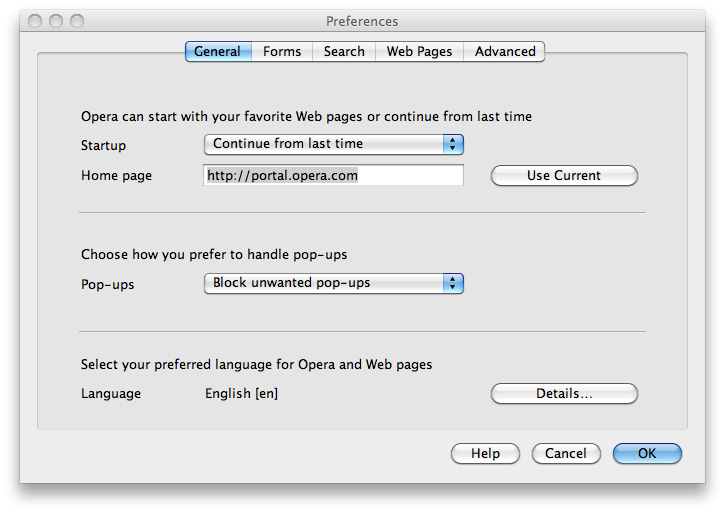Click the Help button
The height and width of the screenshot is (513, 725).
(x=485, y=454)
